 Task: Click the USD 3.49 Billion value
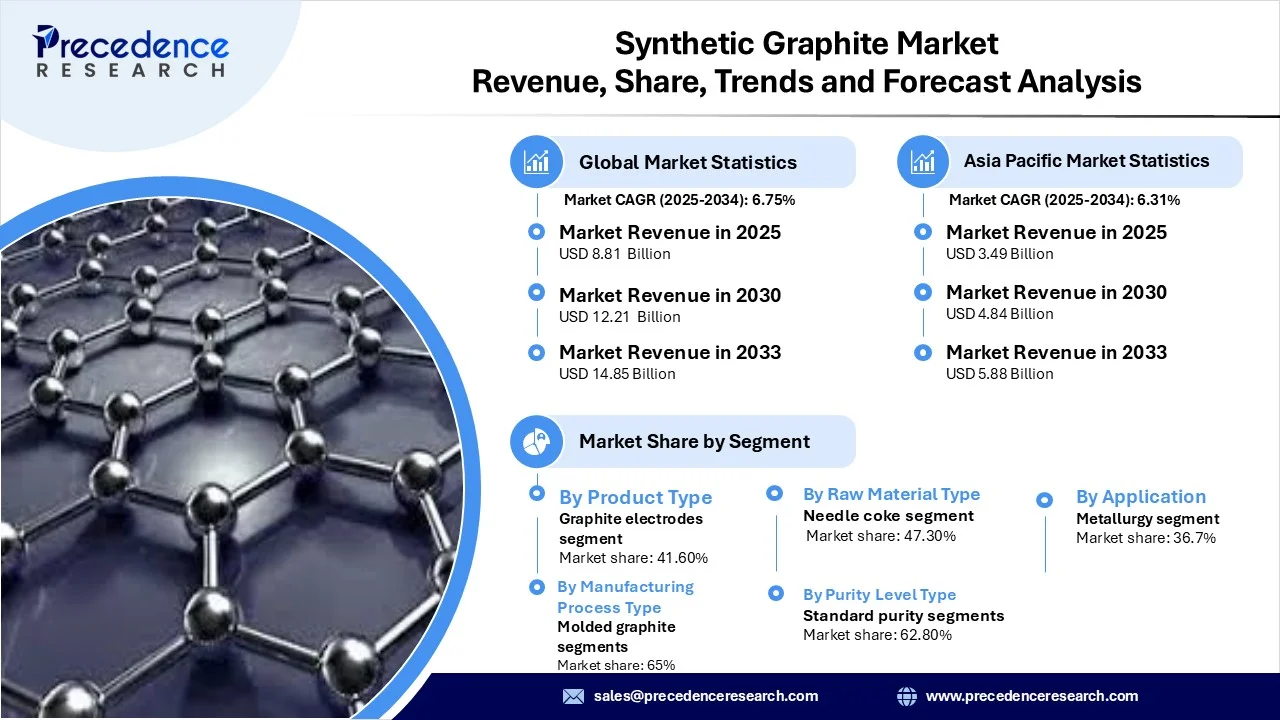1000,254
